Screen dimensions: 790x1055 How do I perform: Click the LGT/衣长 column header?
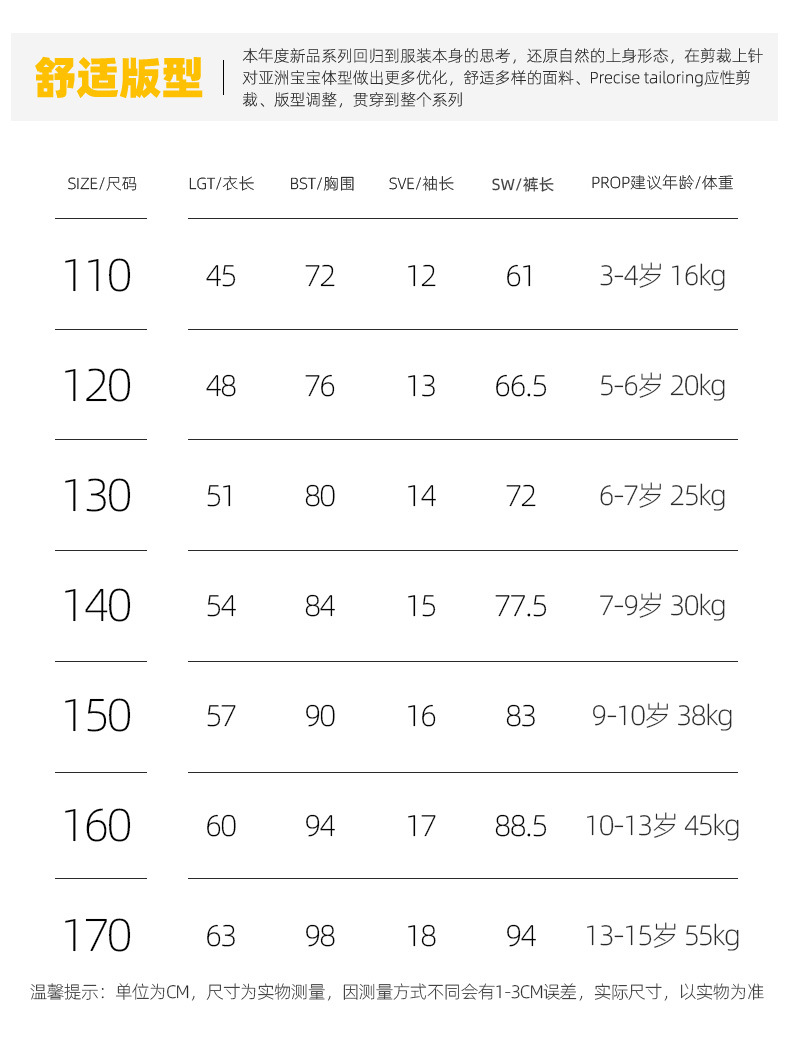click(x=221, y=184)
